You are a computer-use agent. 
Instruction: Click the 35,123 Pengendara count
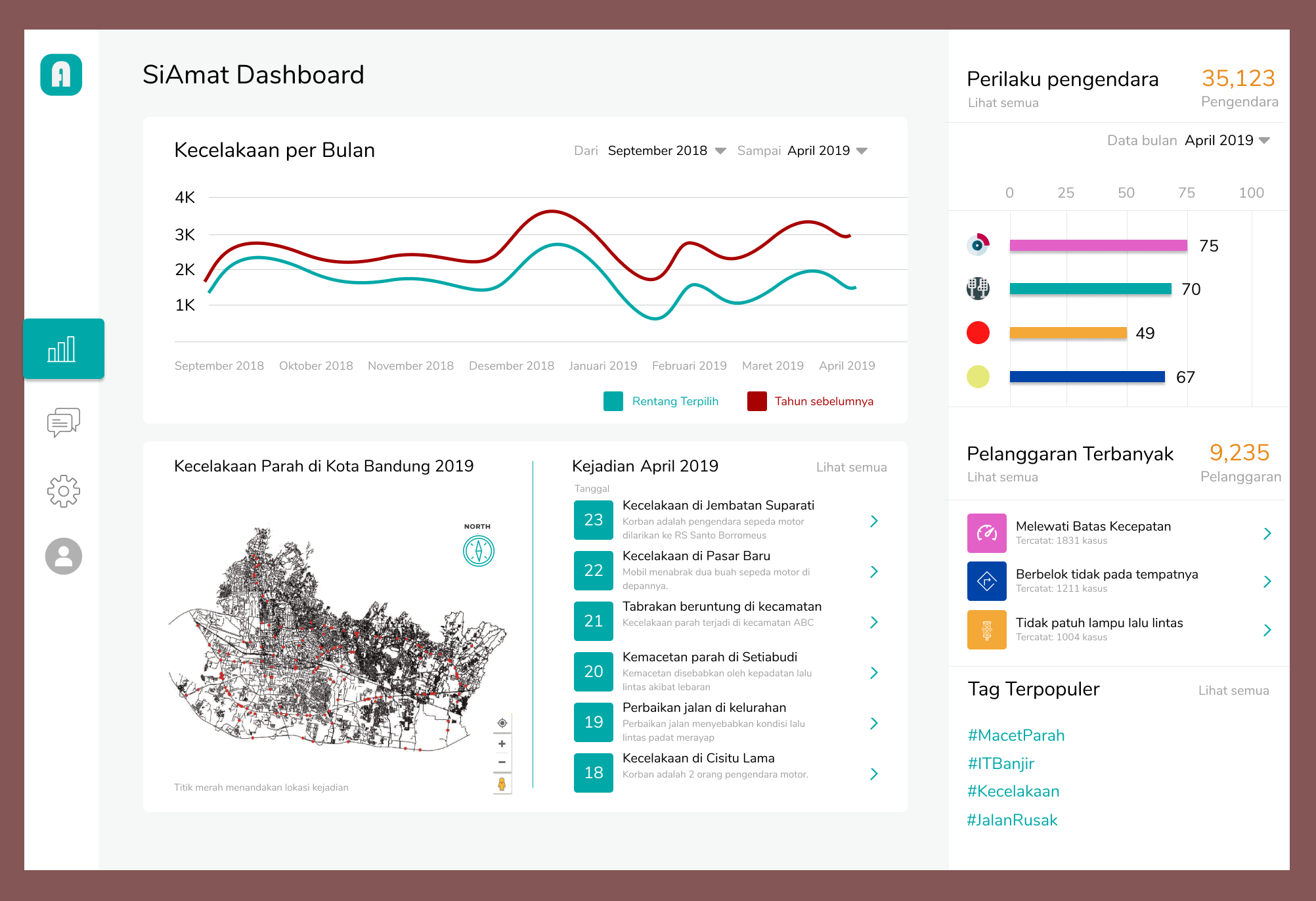[1239, 88]
